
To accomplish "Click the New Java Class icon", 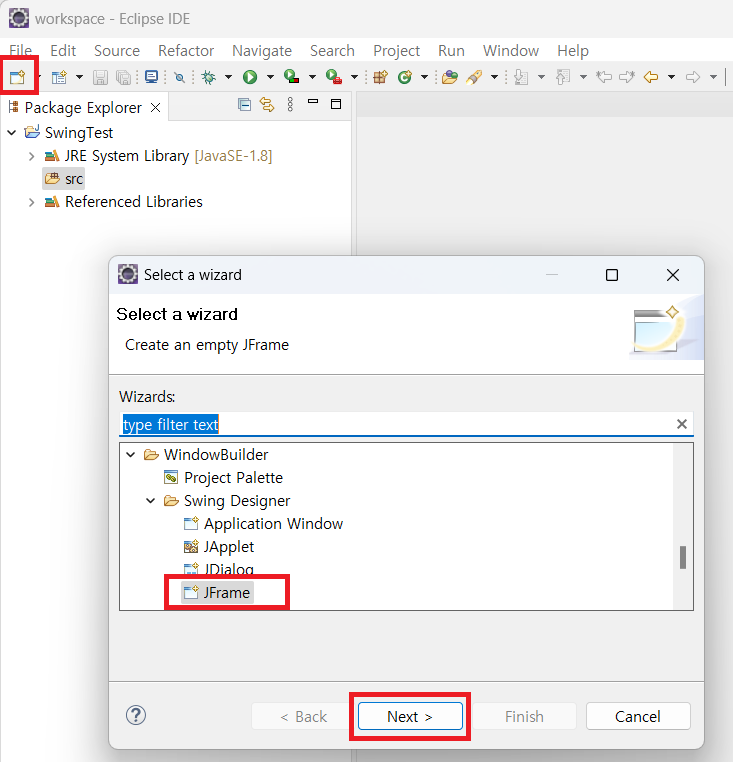I will point(404,77).
